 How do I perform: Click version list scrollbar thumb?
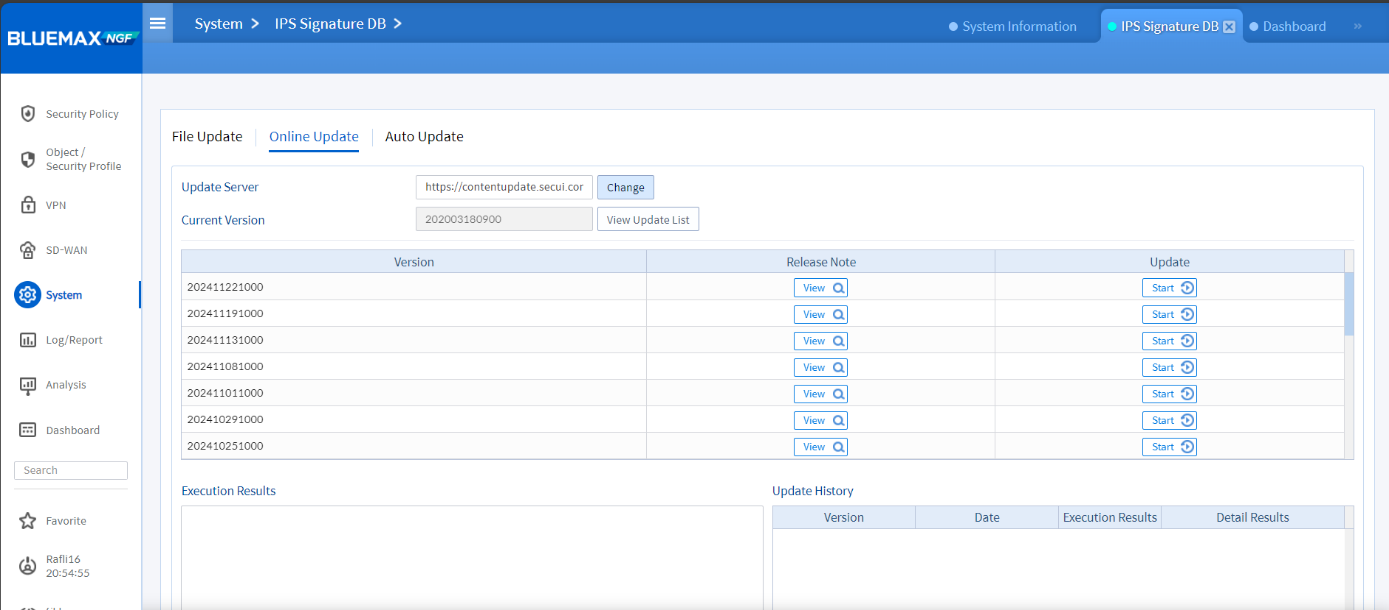coord(1349,304)
